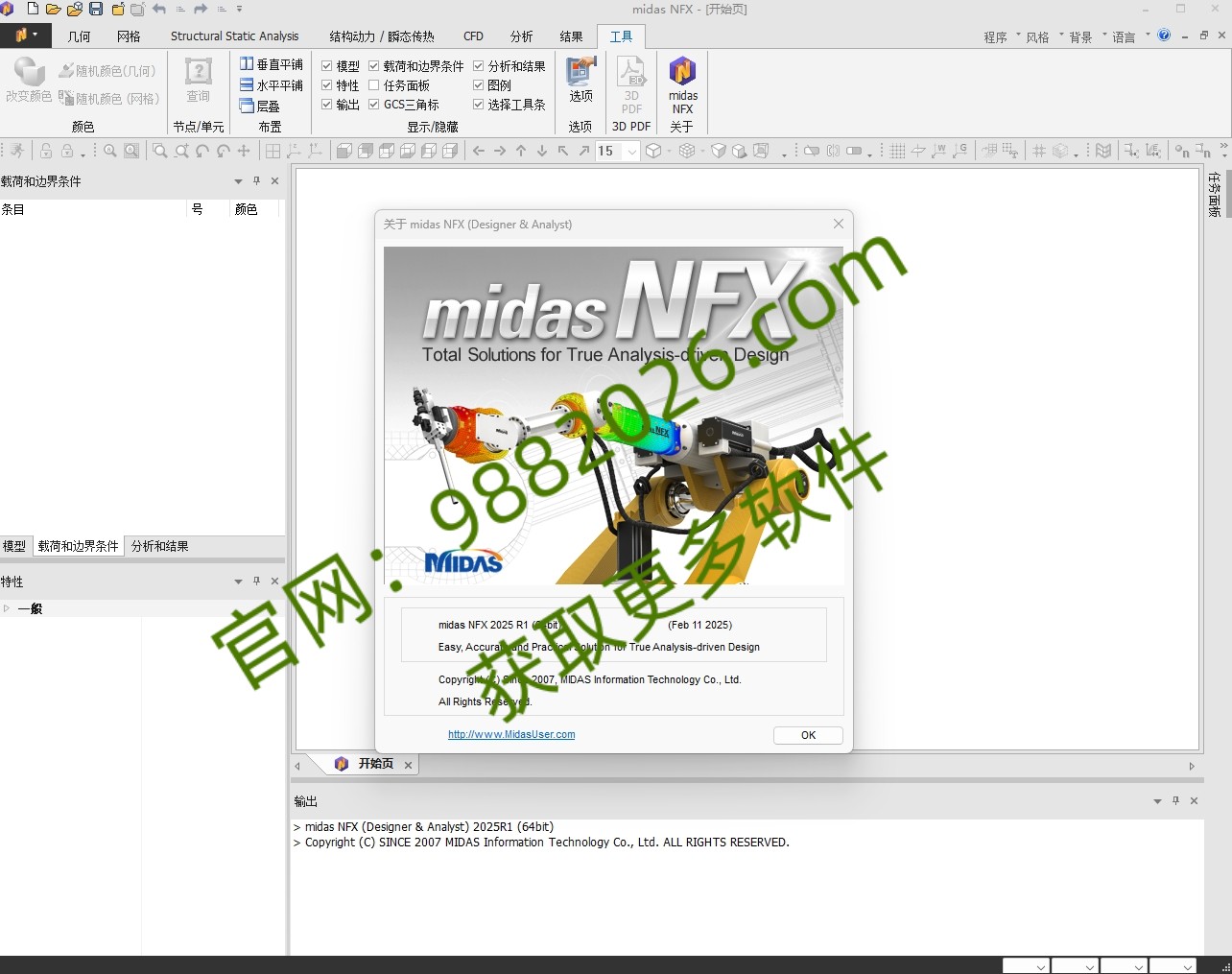This screenshot has width=1232, height=974.
Task: Click the rotate left view arrow
Action: pos(479,151)
